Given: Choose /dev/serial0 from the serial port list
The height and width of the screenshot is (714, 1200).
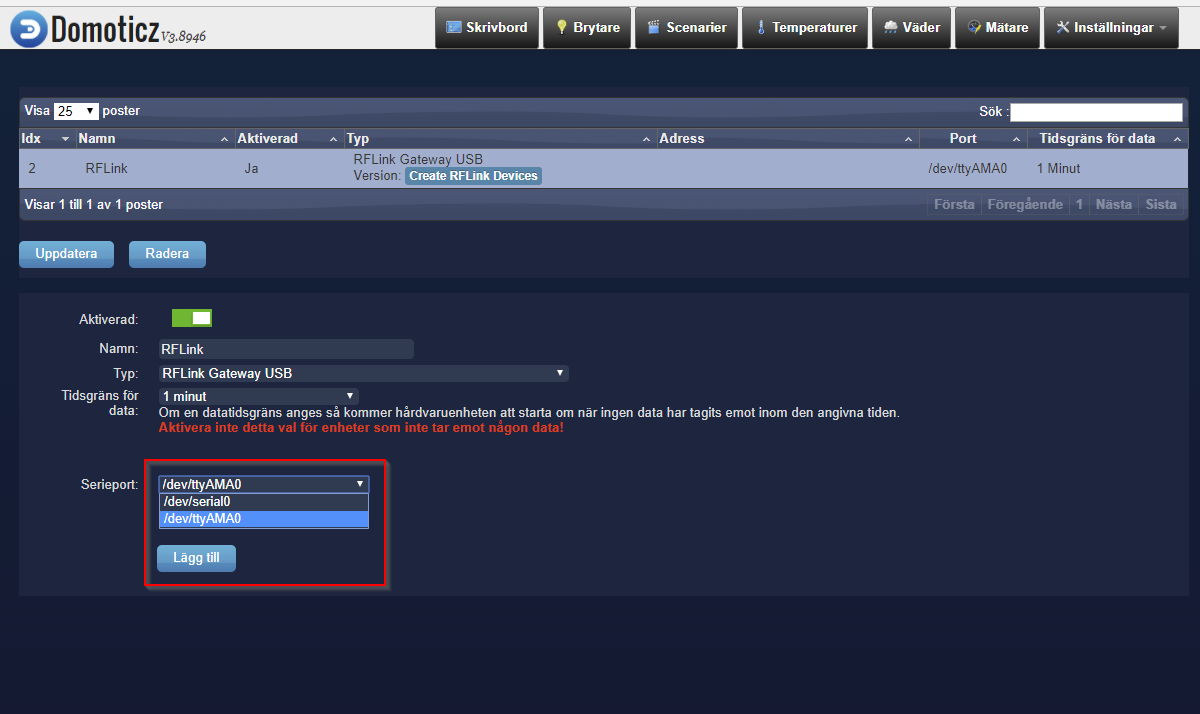Looking at the screenshot, I should pyautogui.click(x=264, y=502).
